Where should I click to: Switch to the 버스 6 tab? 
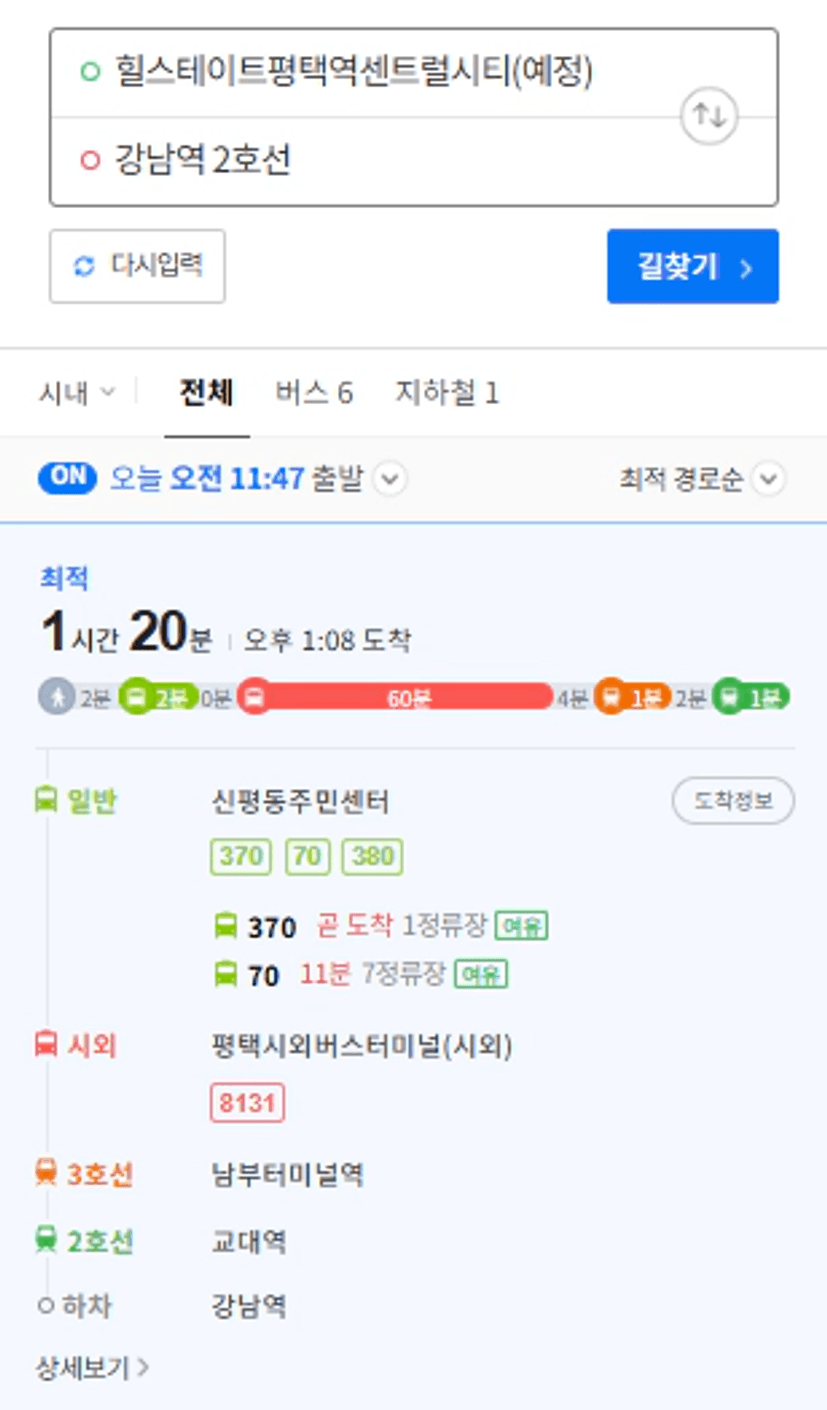tap(314, 393)
